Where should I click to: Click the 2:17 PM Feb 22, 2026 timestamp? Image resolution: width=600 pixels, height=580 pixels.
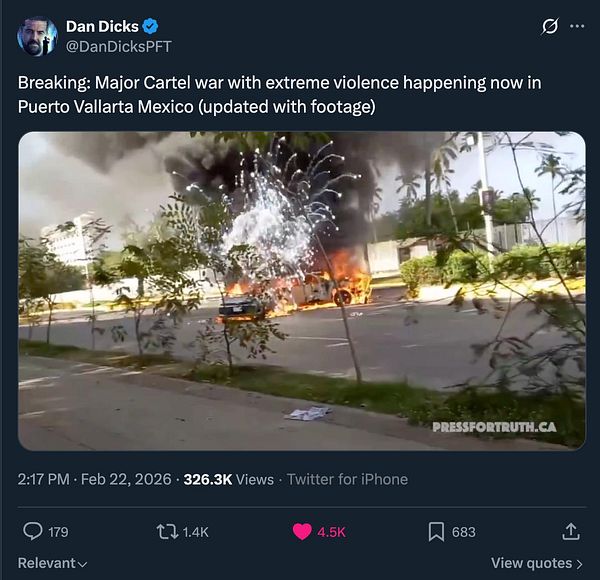tap(95, 479)
